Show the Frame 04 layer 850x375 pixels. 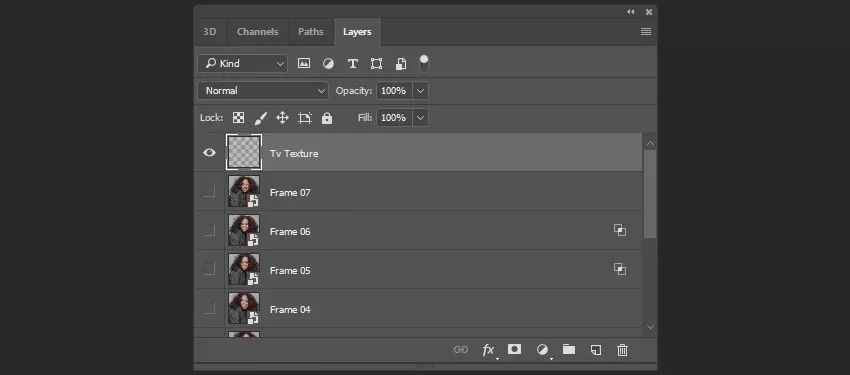click(x=209, y=308)
